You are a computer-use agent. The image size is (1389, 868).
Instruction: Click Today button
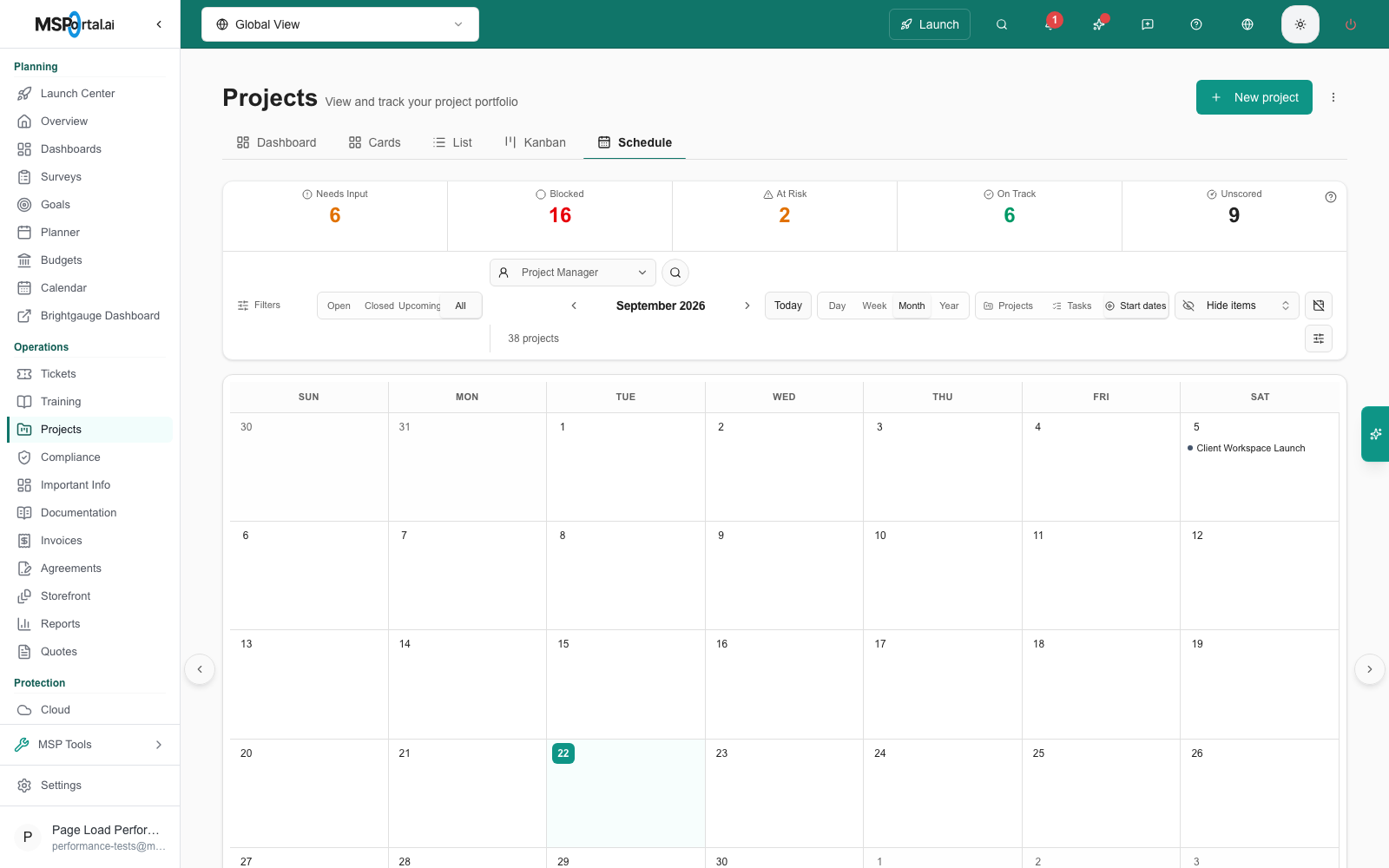(x=788, y=306)
